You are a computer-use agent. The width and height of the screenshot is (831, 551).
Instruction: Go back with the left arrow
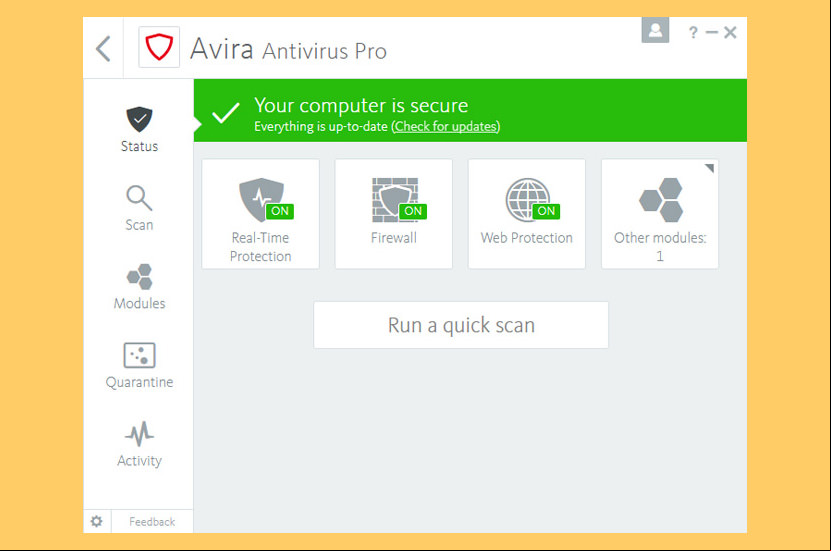coord(103,49)
